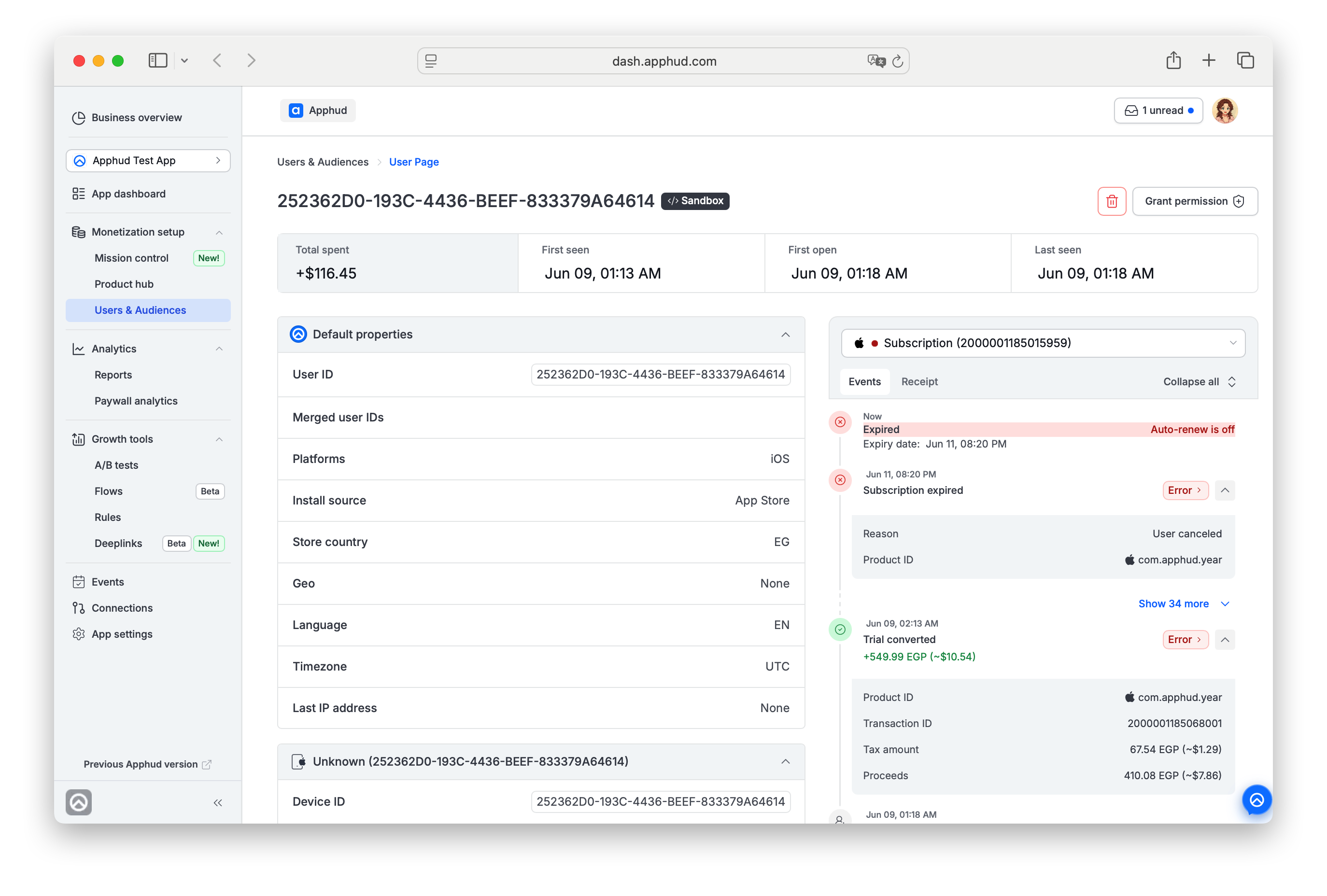Open Events page in sidebar
Image resolution: width=1327 pixels, height=896 pixels.
click(107, 582)
